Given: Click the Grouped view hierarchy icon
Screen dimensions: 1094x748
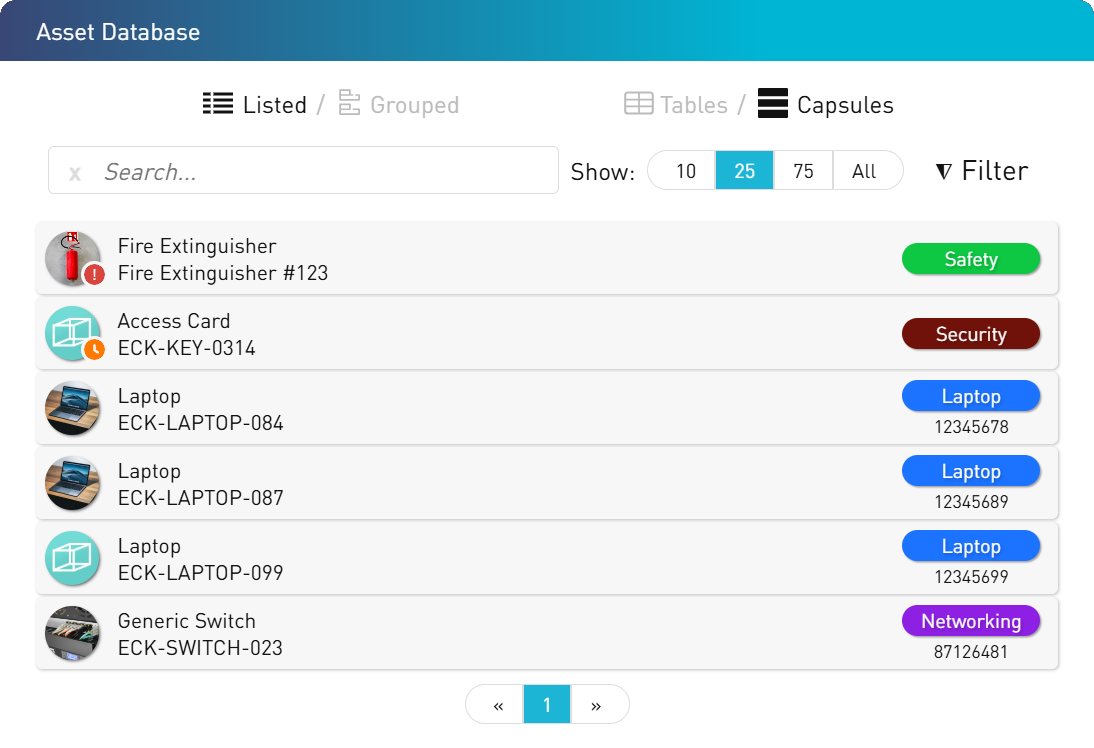Looking at the screenshot, I should (349, 103).
